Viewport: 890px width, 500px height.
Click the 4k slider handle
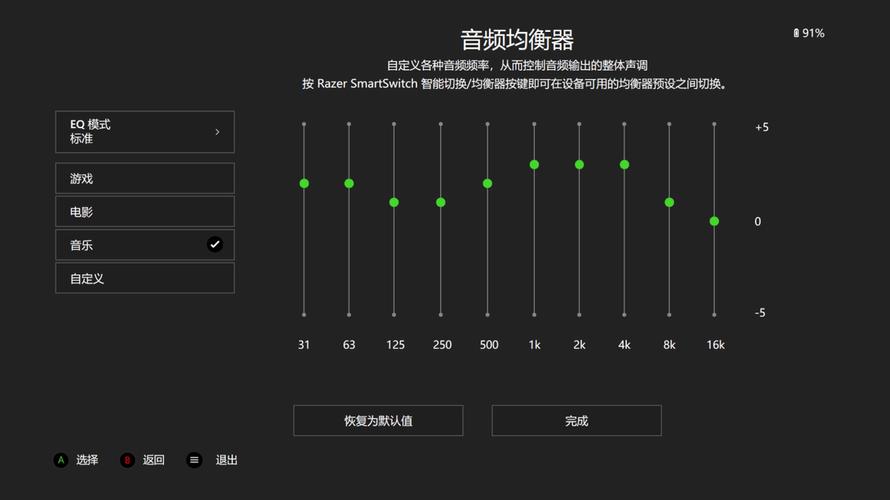[x=624, y=165]
